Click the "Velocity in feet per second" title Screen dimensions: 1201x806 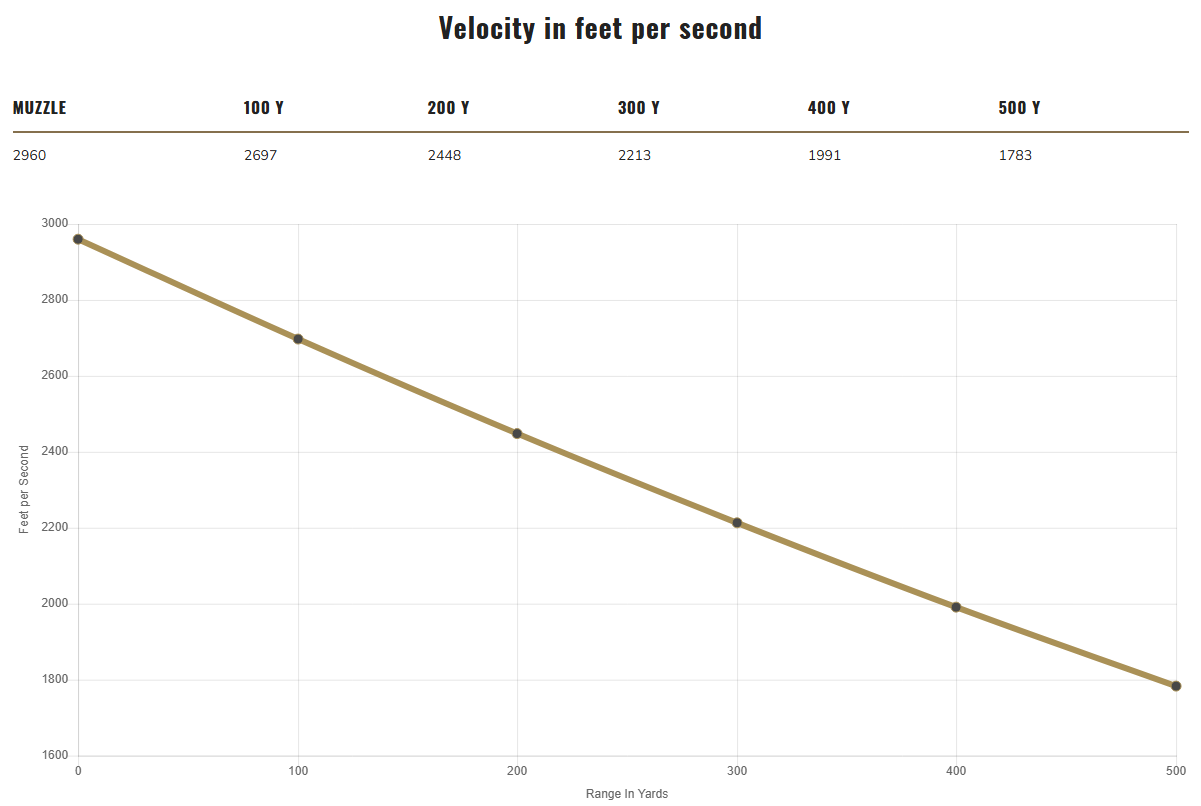600,28
